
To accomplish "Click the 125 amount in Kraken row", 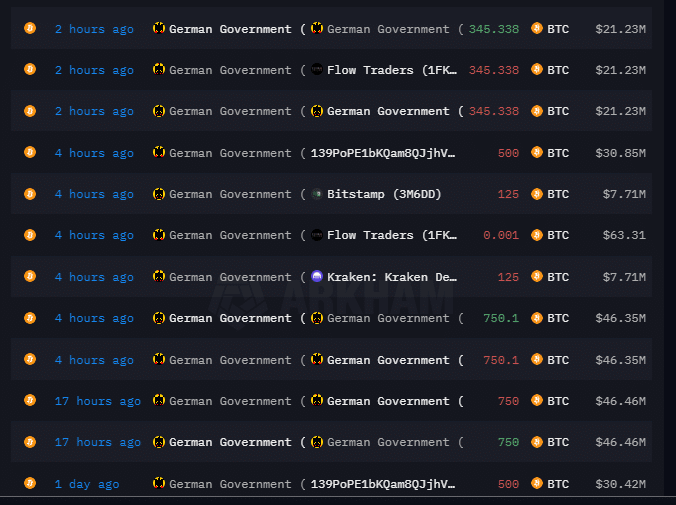I will pyautogui.click(x=508, y=277).
